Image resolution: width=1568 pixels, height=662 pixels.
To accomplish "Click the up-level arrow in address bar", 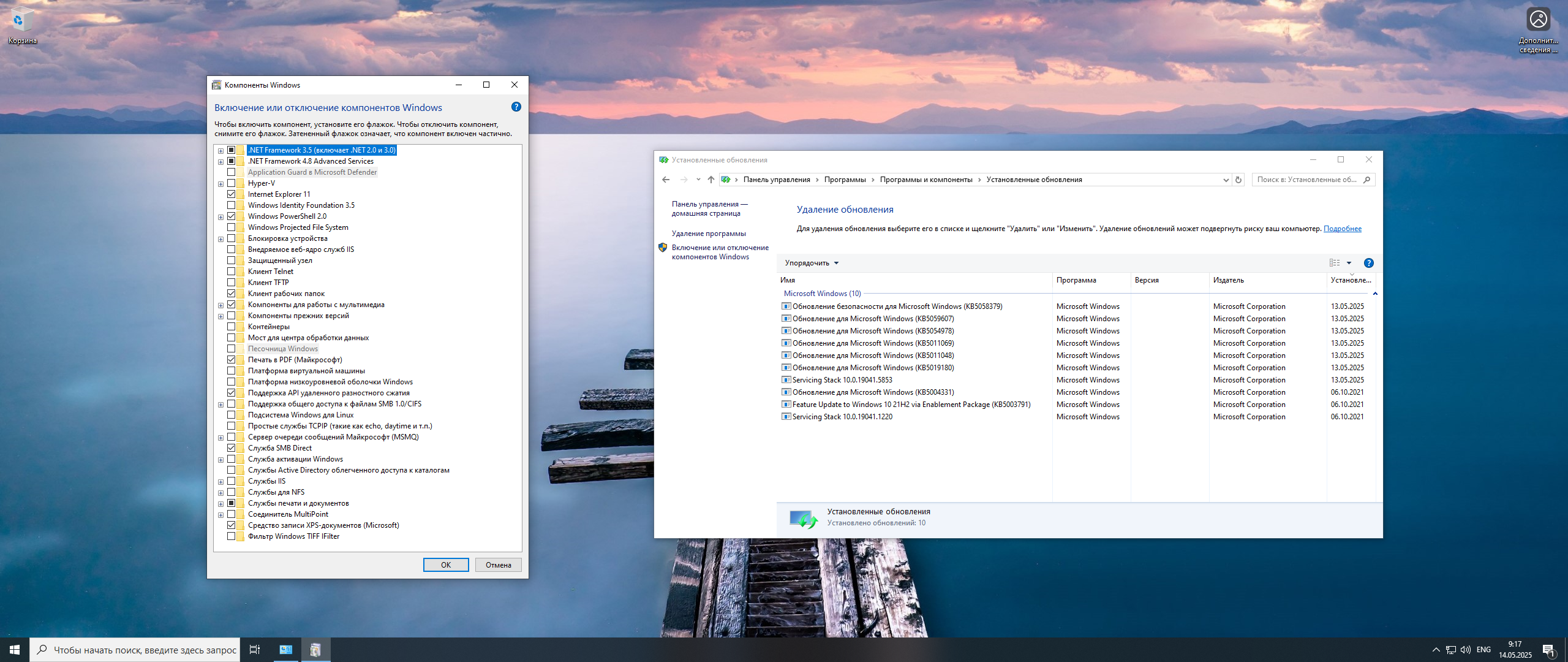I will click(710, 180).
